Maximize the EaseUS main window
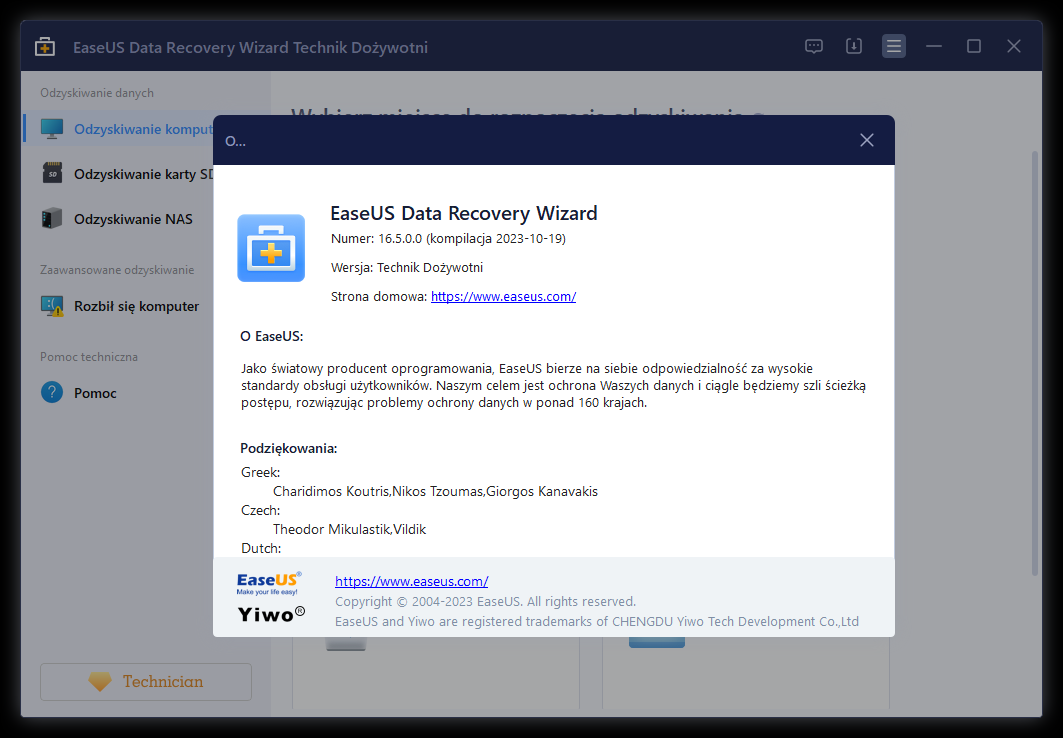This screenshot has height=738, width=1063. 974,46
